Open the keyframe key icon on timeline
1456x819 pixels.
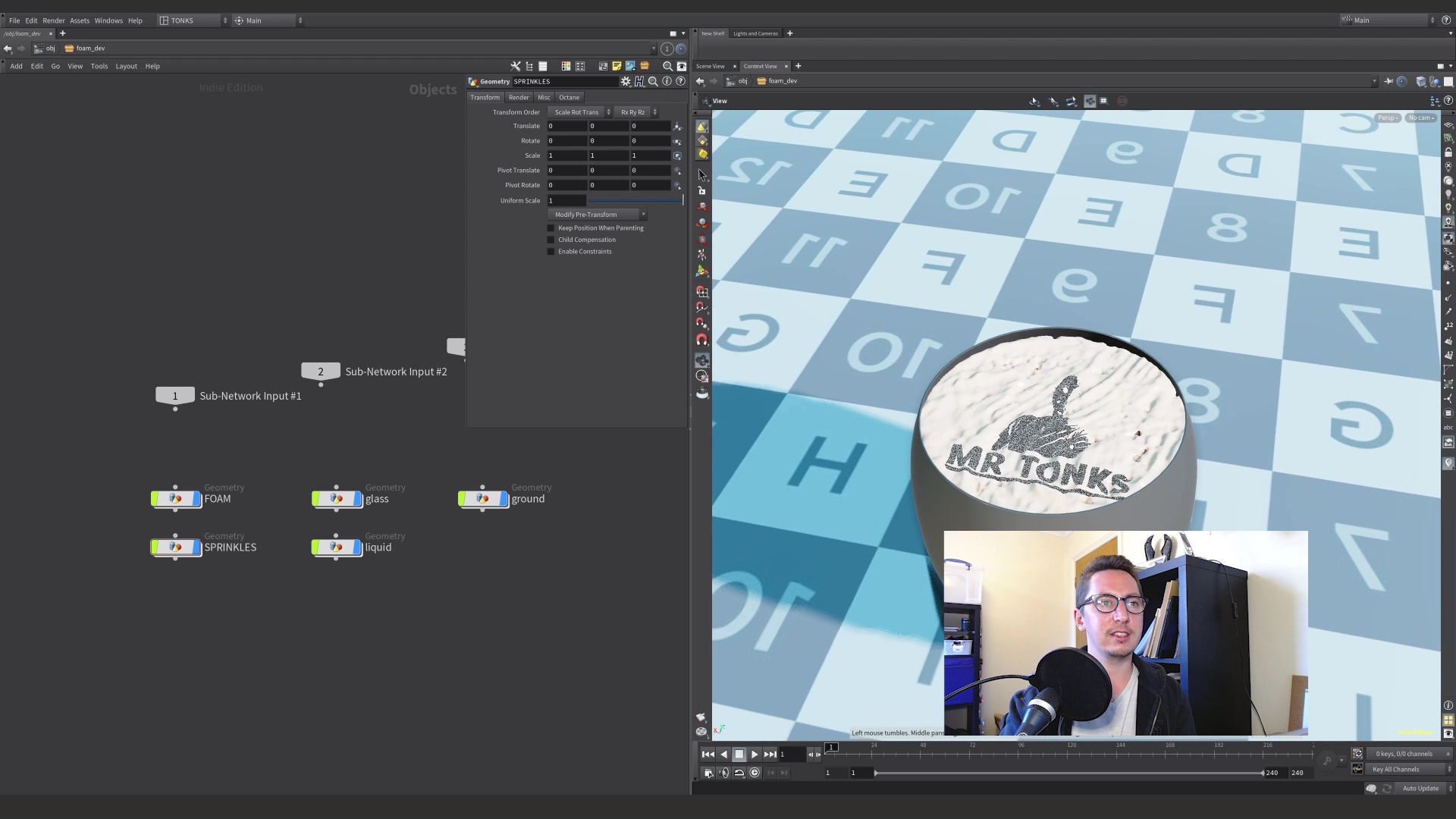[1327, 761]
